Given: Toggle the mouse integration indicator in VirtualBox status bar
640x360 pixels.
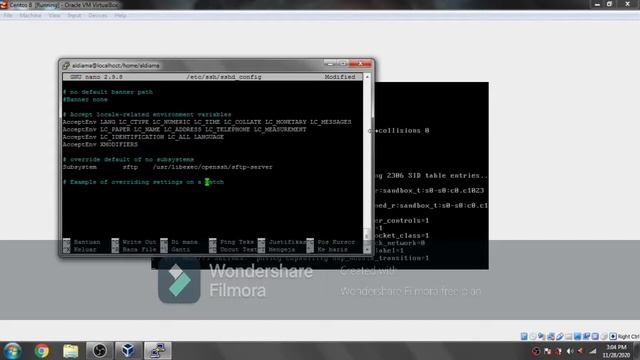Looking at the screenshot, I should tap(604, 336).
